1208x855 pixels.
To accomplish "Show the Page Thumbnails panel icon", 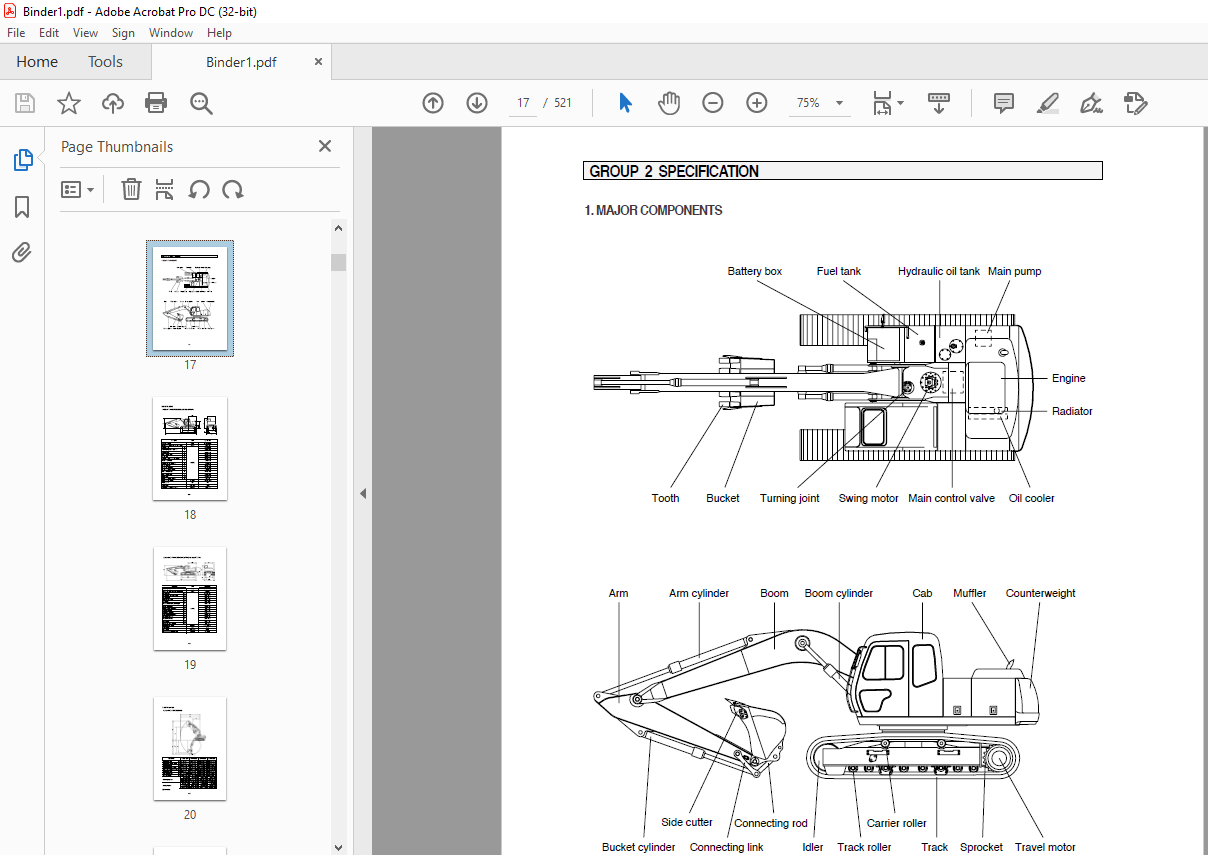I will (22, 160).
